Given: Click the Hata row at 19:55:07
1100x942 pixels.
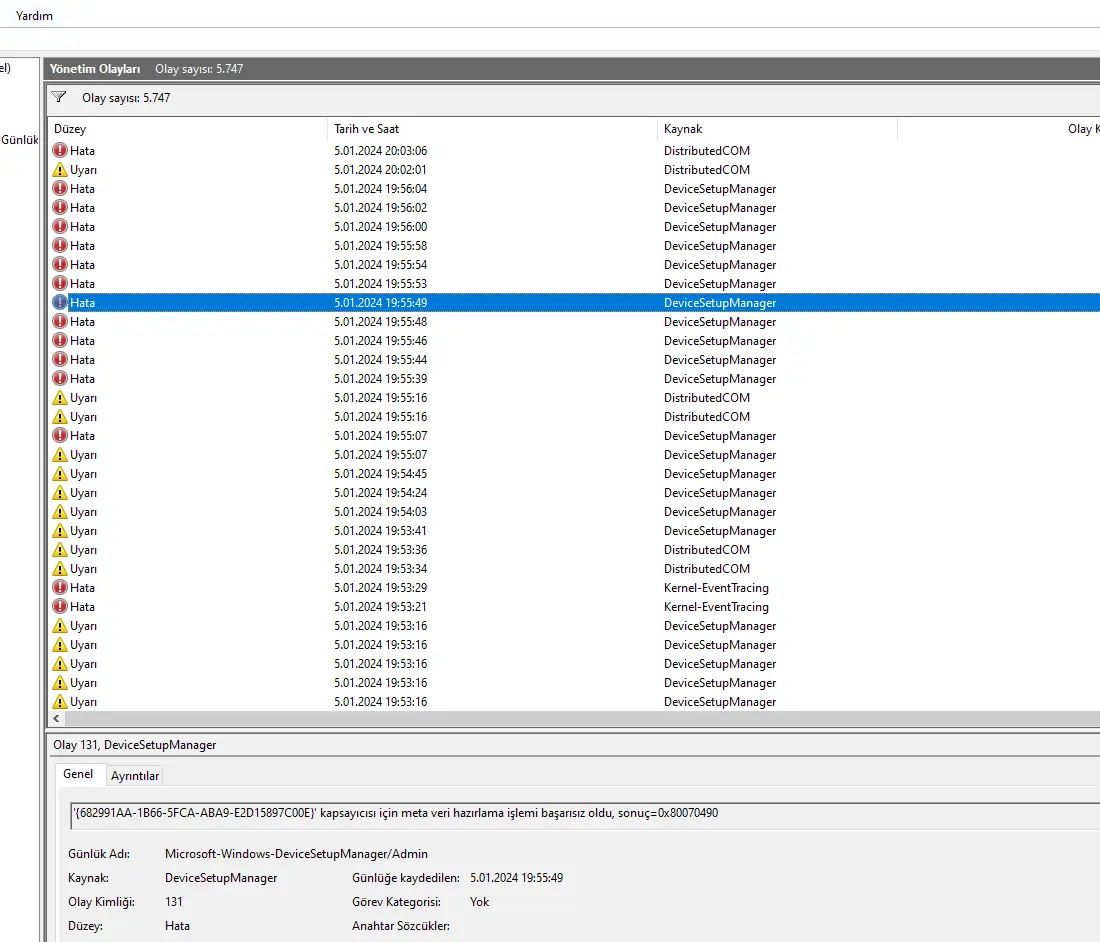Looking at the screenshot, I should pyautogui.click(x=575, y=436).
